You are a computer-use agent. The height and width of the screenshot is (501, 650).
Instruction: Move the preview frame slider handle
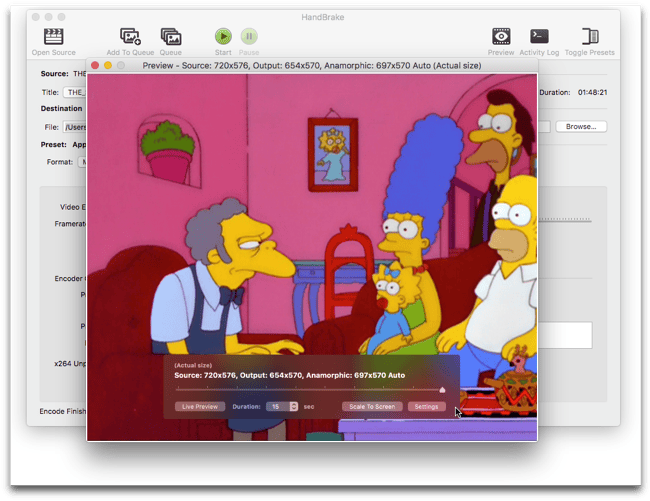[x=442, y=390]
